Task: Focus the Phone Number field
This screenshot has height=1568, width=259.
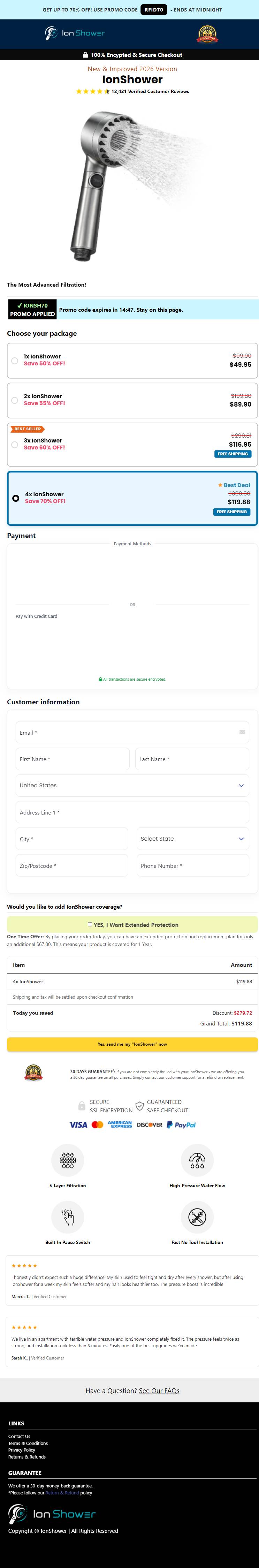Action: [x=193, y=865]
